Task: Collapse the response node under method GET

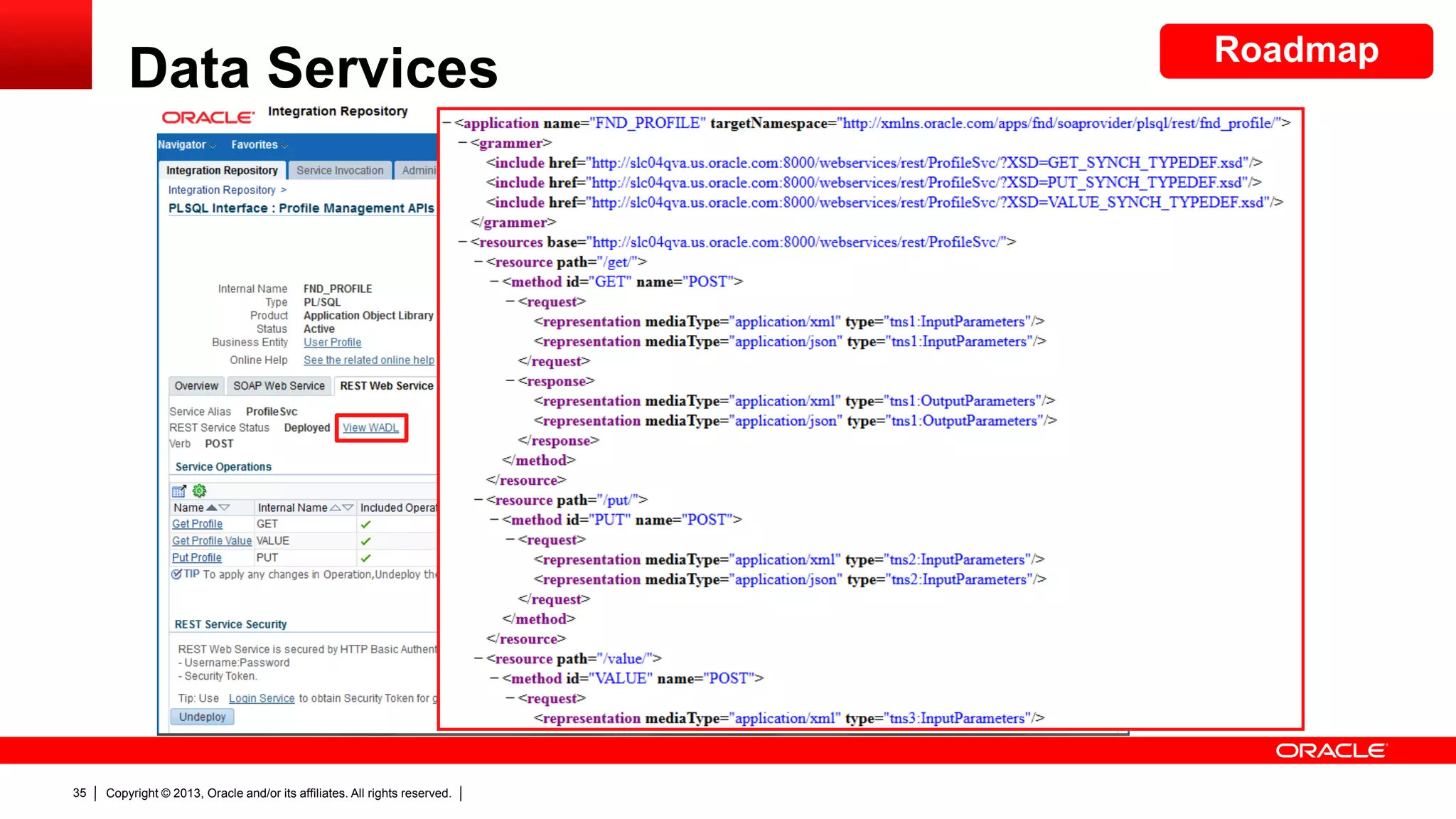Action: tap(510, 381)
